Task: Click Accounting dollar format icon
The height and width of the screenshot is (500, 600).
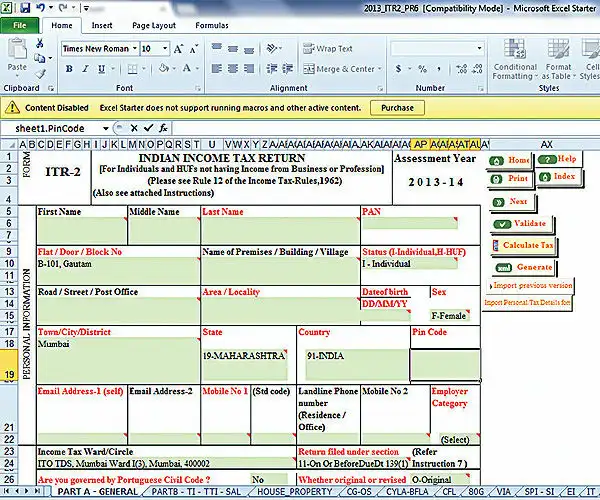Action: click(x=398, y=69)
